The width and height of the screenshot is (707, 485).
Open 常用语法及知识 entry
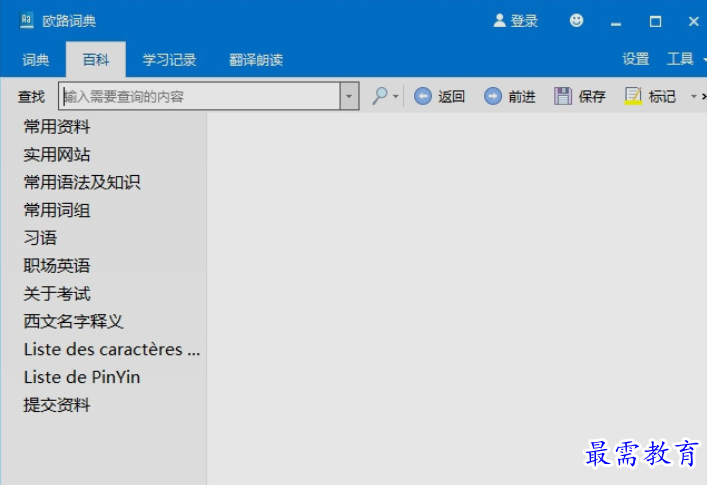[x=82, y=183]
